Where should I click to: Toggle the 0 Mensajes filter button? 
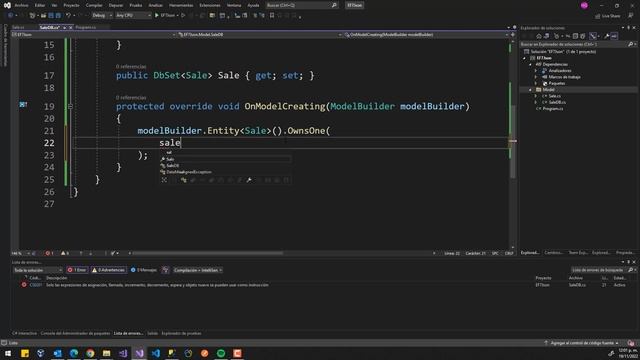tap(144, 270)
